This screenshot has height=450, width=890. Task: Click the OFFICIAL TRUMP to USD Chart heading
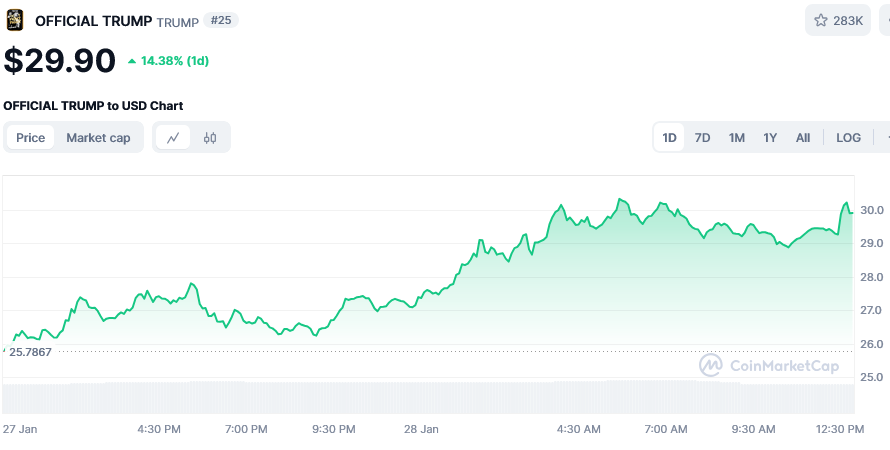pos(93,106)
